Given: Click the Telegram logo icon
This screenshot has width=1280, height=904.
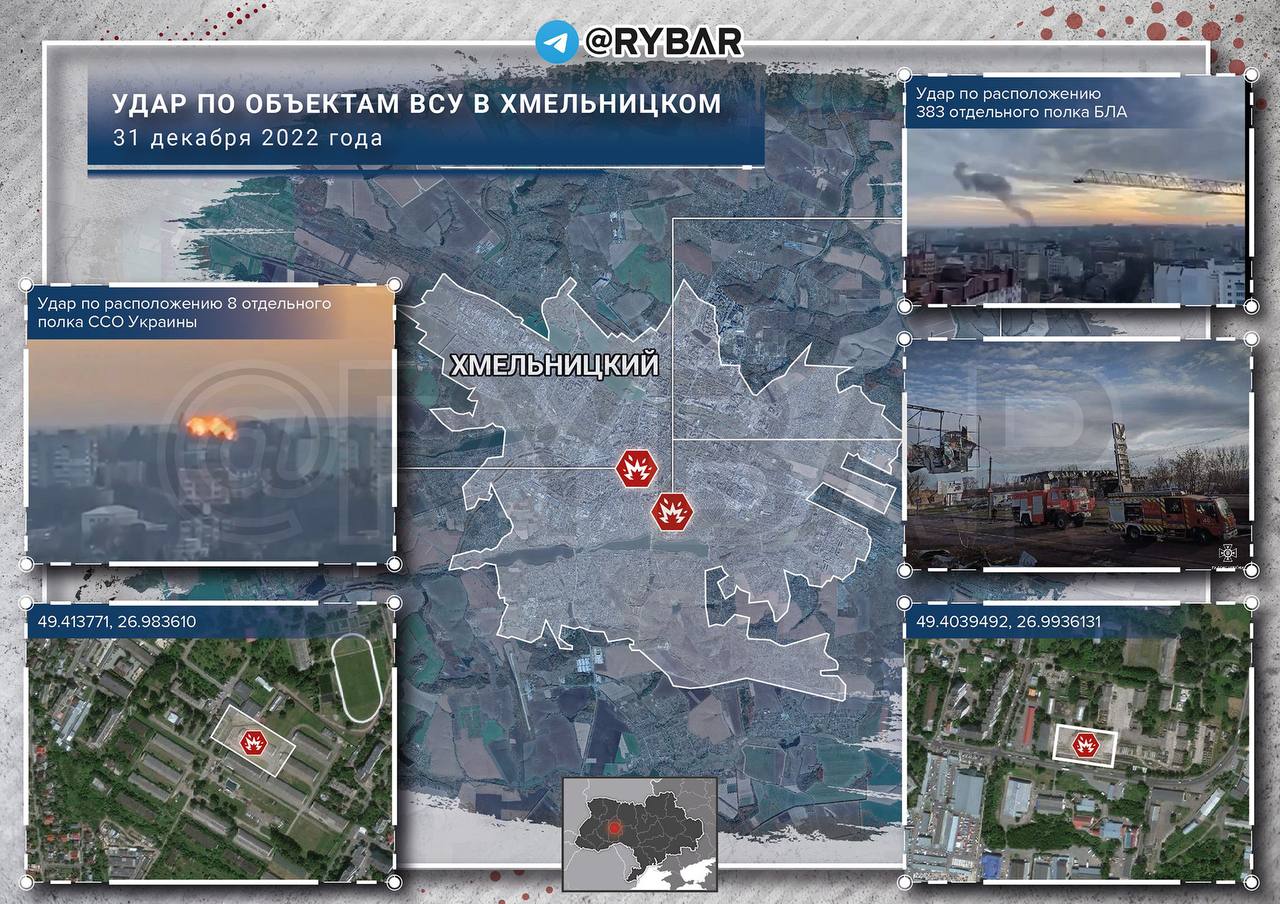Looking at the screenshot, I should (556, 42).
